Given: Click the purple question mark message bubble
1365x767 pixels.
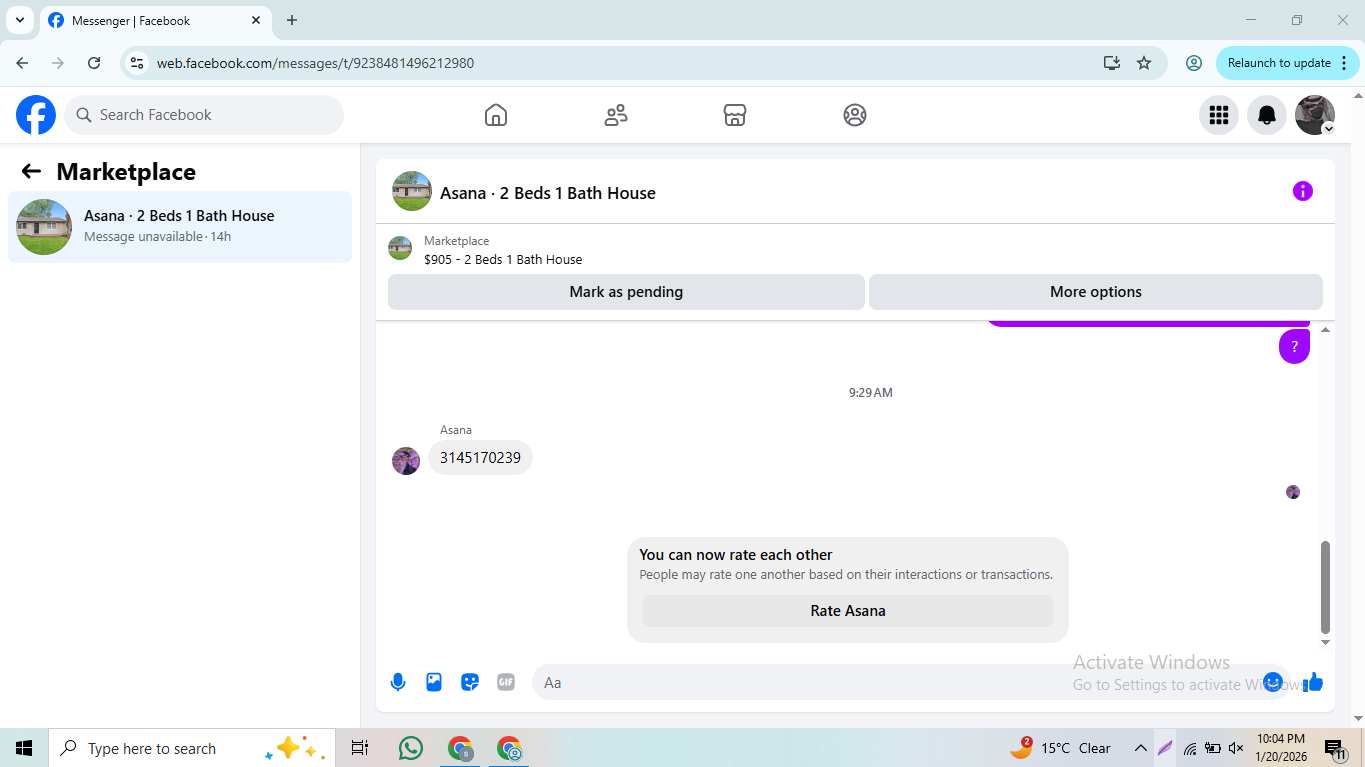Looking at the screenshot, I should coord(1294,347).
